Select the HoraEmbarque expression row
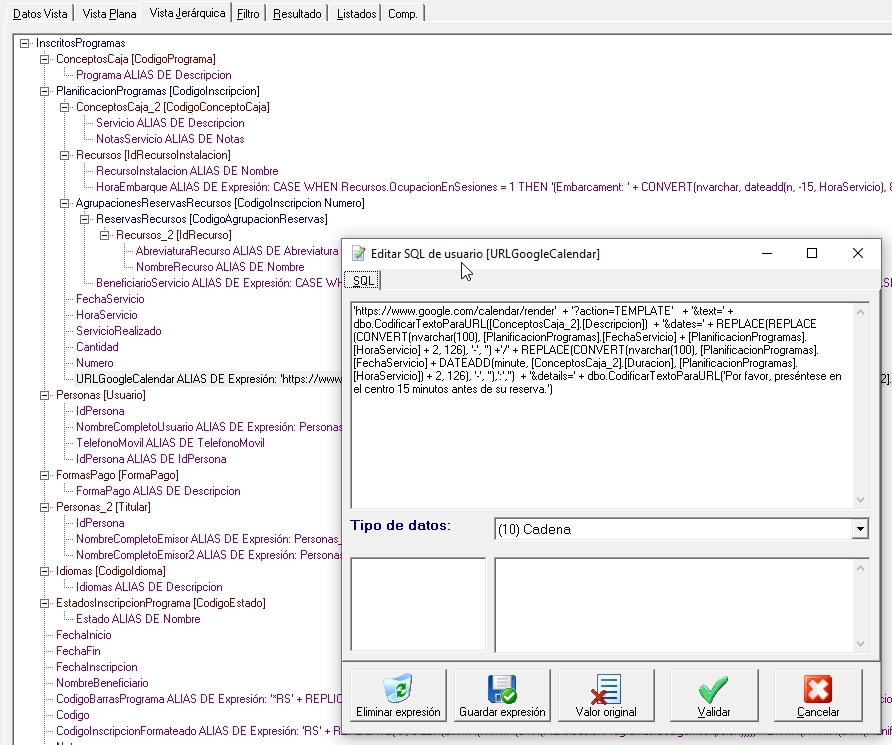 493,187
